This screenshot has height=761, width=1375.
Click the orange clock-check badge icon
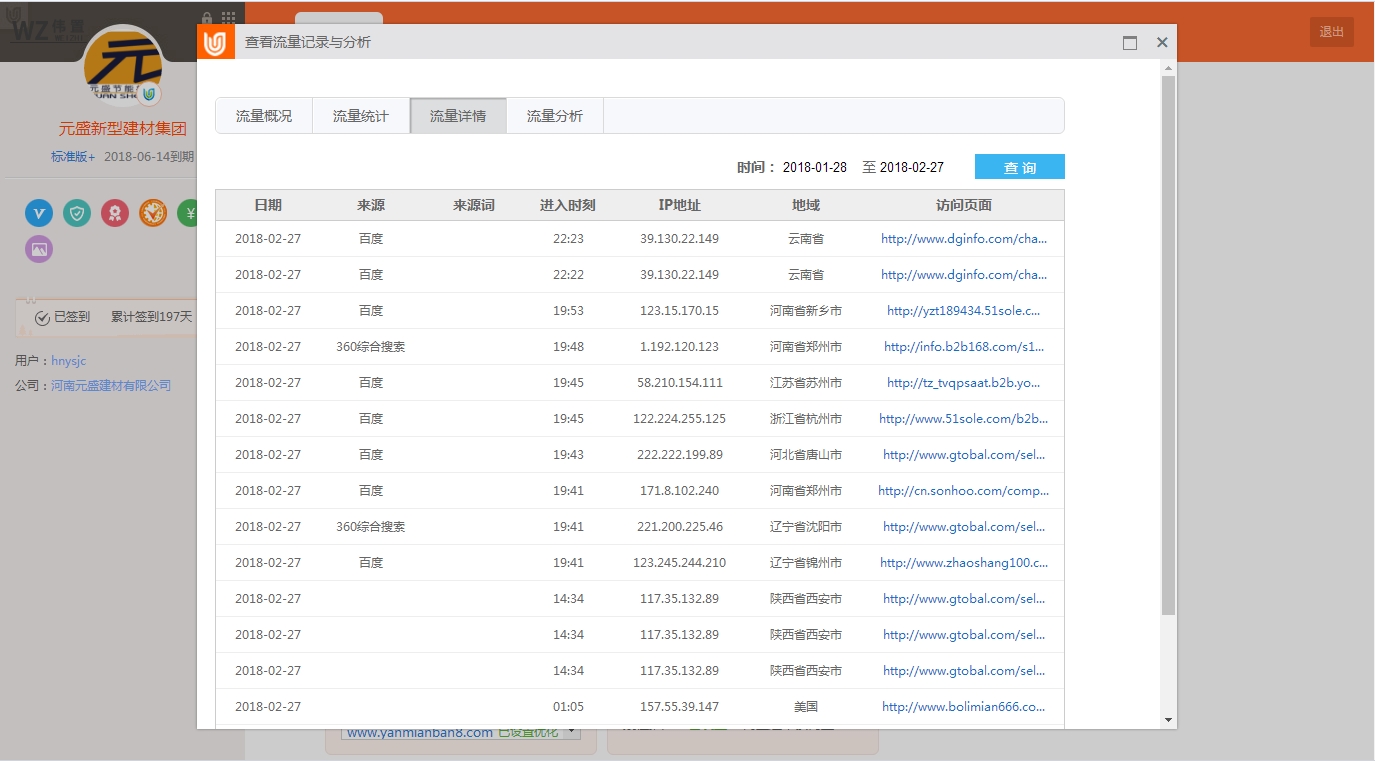153,212
